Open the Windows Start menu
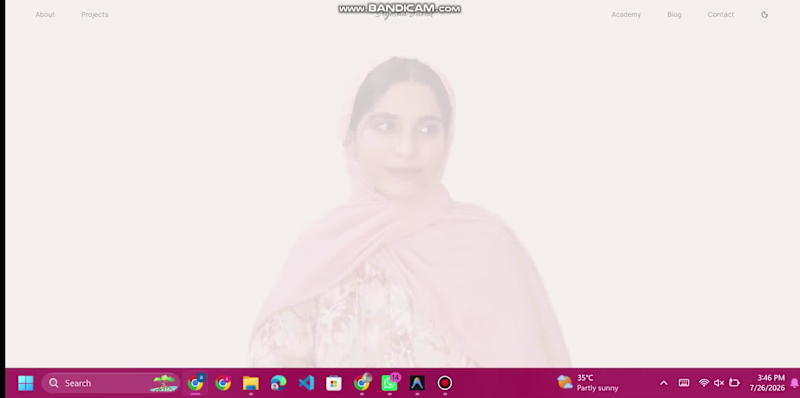The width and height of the screenshot is (800, 398). pos(26,383)
